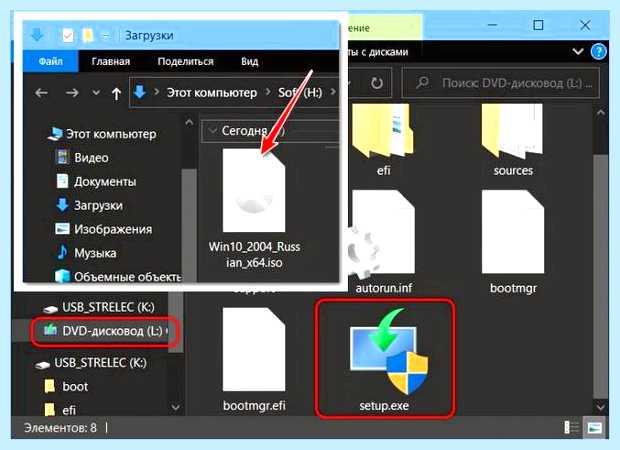Click DVD-дисковод (L:) in navigation pane
The height and width of the screenshot is (450, 620).
coord(106,331)
